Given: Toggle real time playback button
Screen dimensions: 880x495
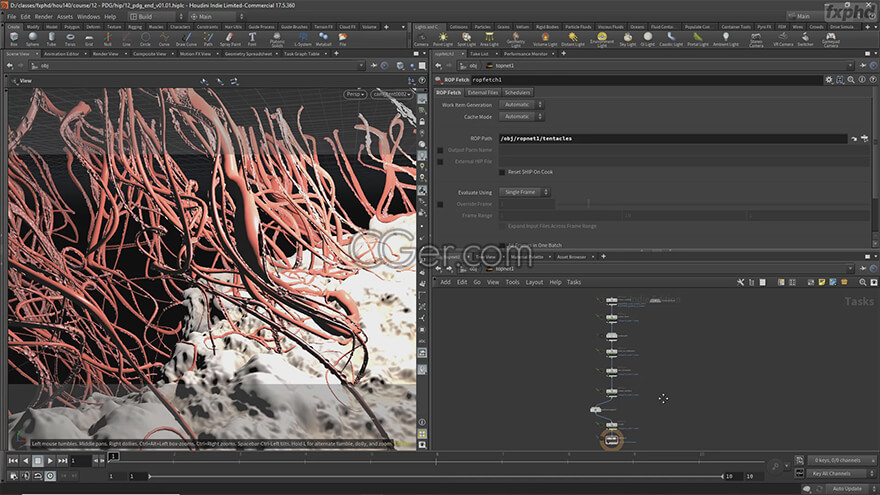Looking at the screenshot, I should point(50,476).
